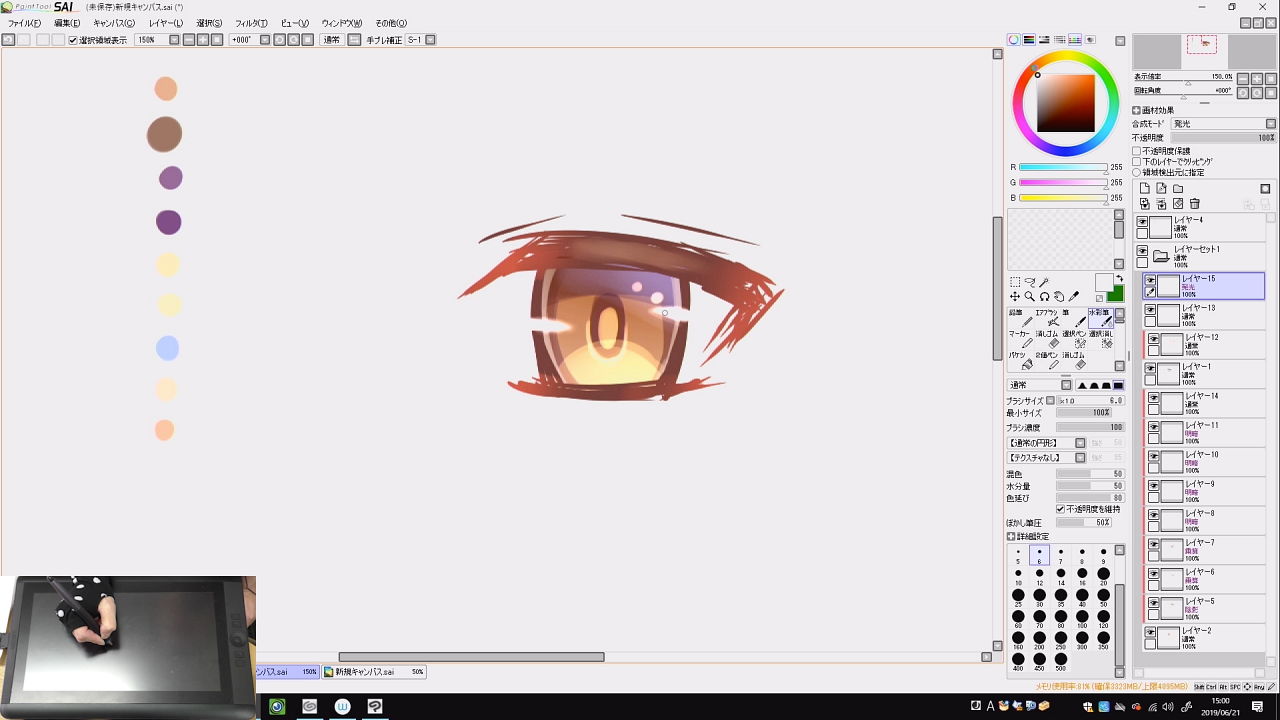Toggle 不透明度を維持 checkbox
This screenshot has height=720, width=1280.
(1061, 510)
